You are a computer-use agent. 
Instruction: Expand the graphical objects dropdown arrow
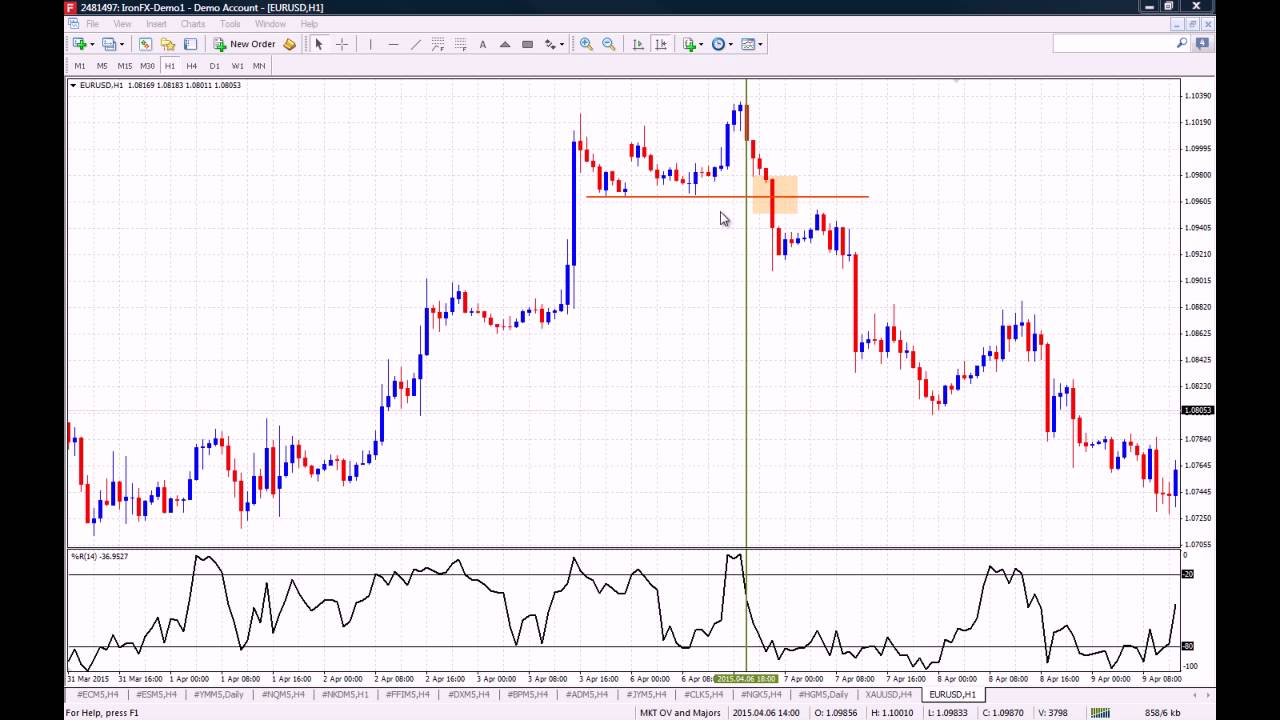point(562,44)
